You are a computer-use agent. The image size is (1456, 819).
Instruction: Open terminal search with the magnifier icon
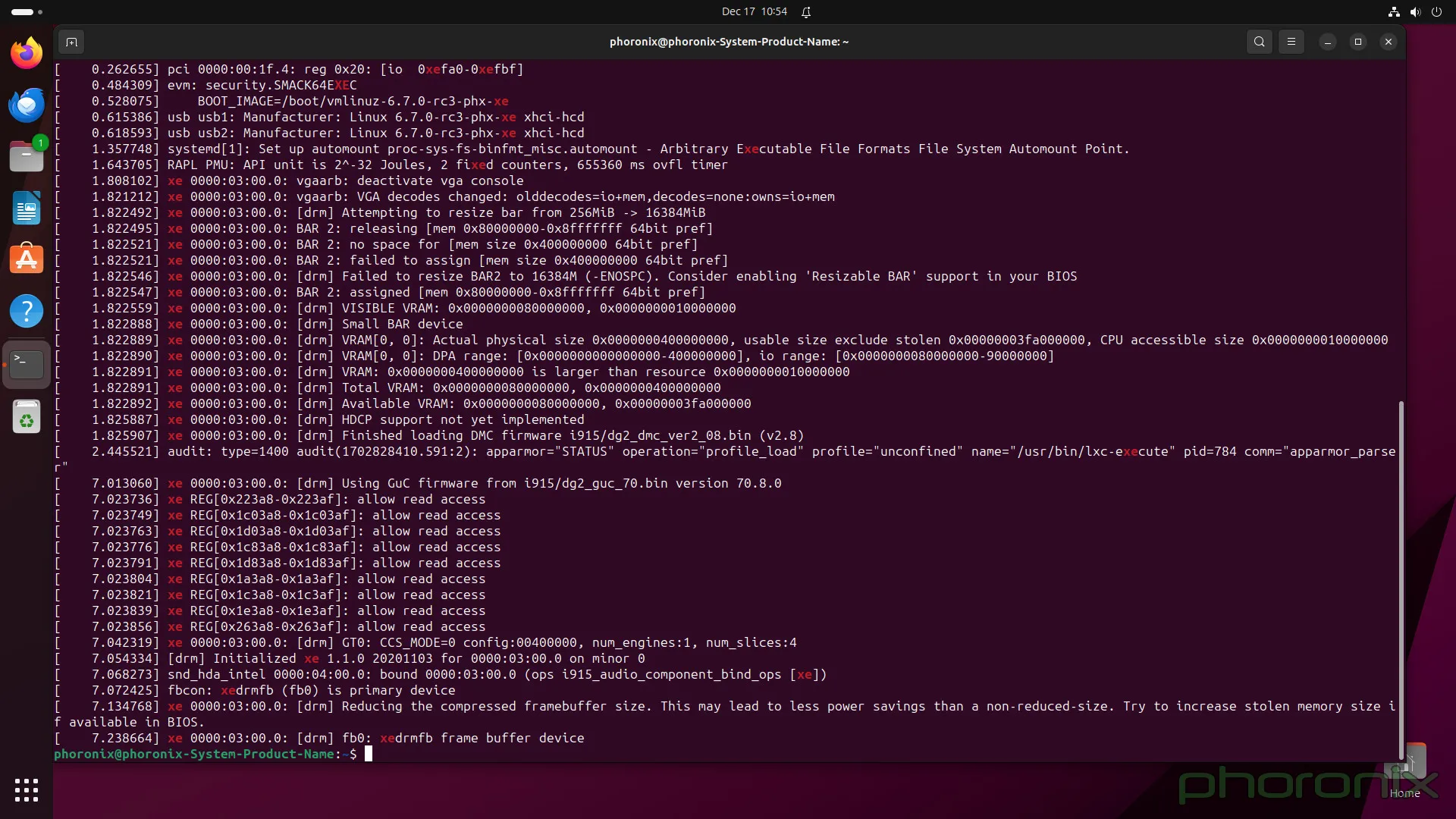[1259, 42]
